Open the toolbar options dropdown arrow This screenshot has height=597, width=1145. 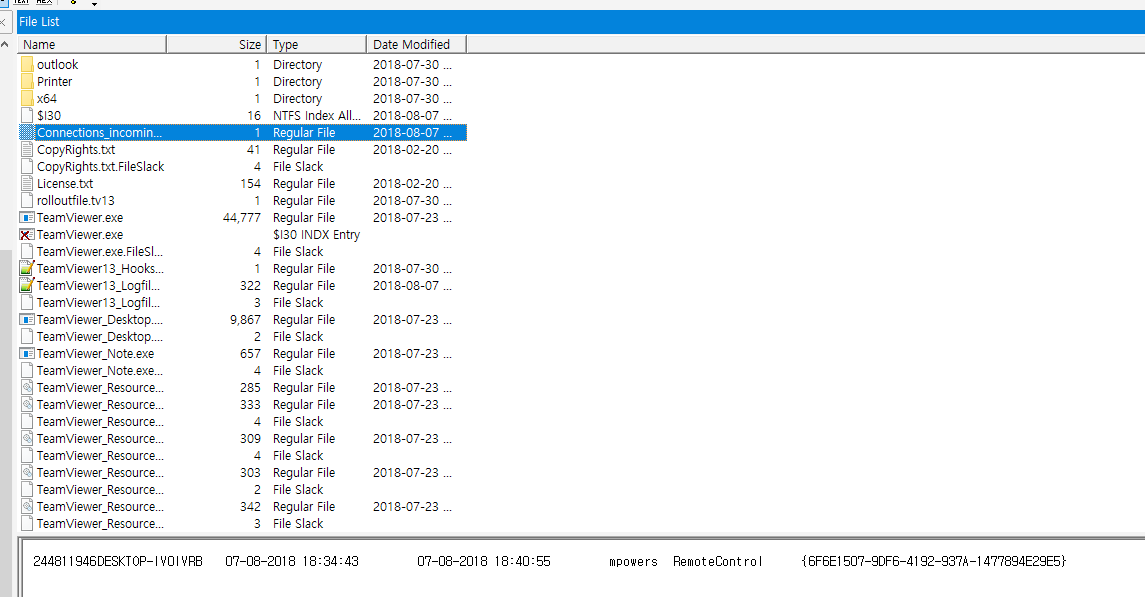(94, 4)
